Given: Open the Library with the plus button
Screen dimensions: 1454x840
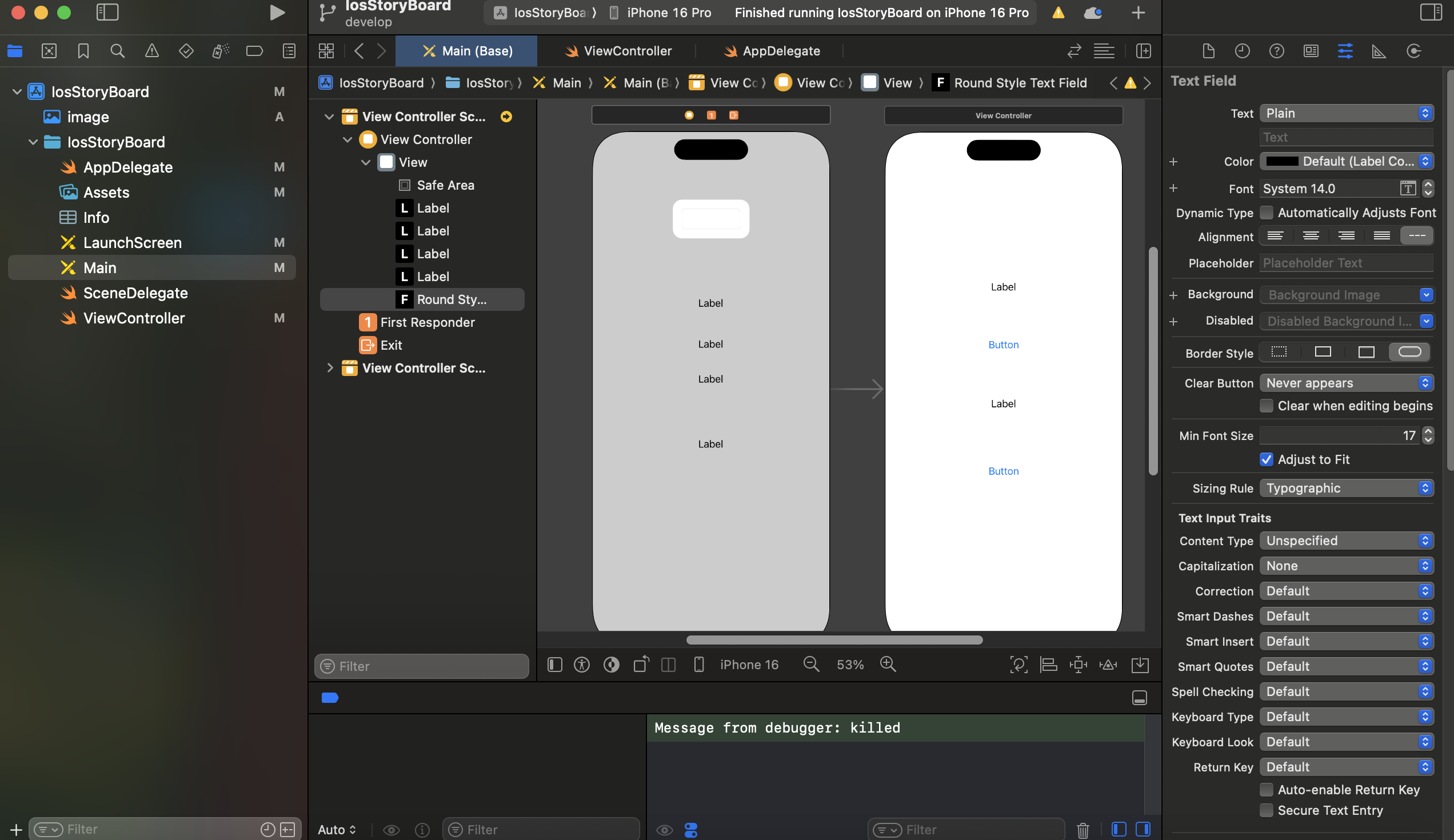Looking at the screenshot, I should [x=1138, y=12].
